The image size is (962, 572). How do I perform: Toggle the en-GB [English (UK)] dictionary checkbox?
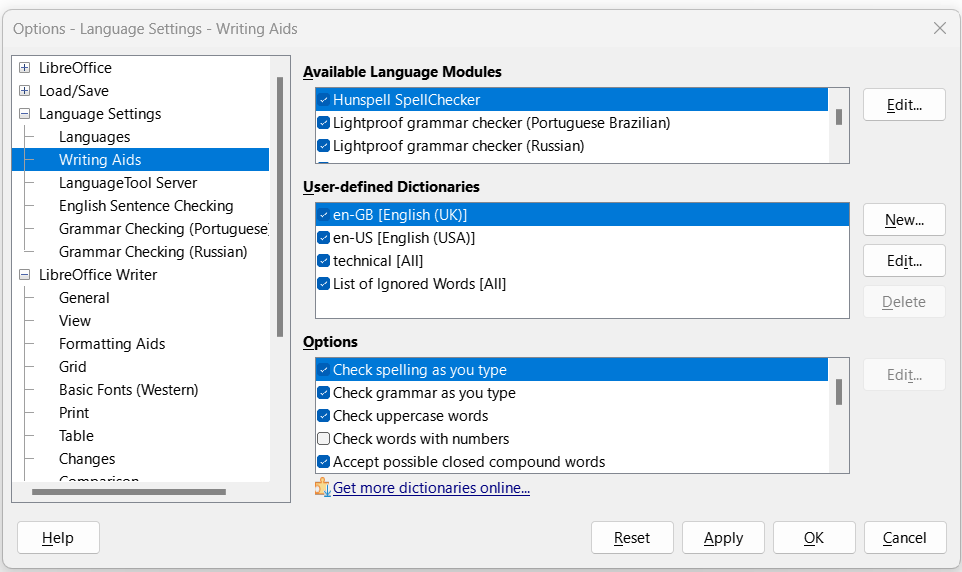coord(324,215)
